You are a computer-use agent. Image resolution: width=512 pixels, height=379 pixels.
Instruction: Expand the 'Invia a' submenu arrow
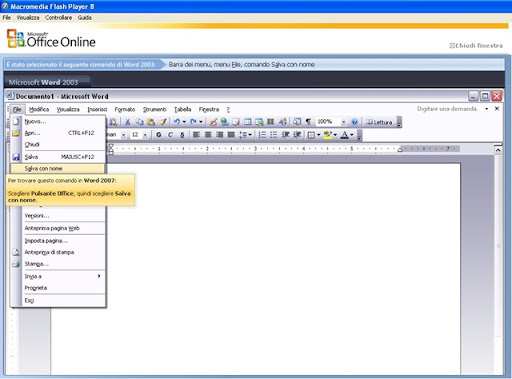click(x=99, y=276)
